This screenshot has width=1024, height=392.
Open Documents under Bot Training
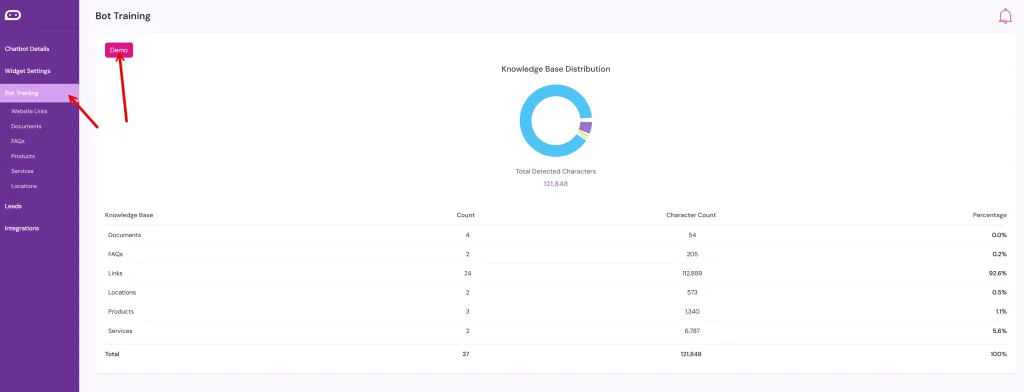(26, 126)
